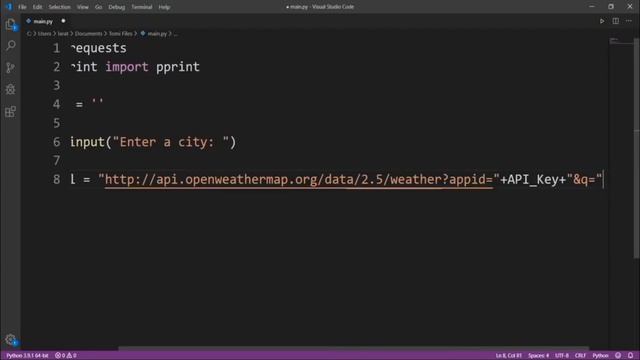Place cursor on "Enter a city: " string
Viewport: 640px width, 360px height.
(171, 142)
